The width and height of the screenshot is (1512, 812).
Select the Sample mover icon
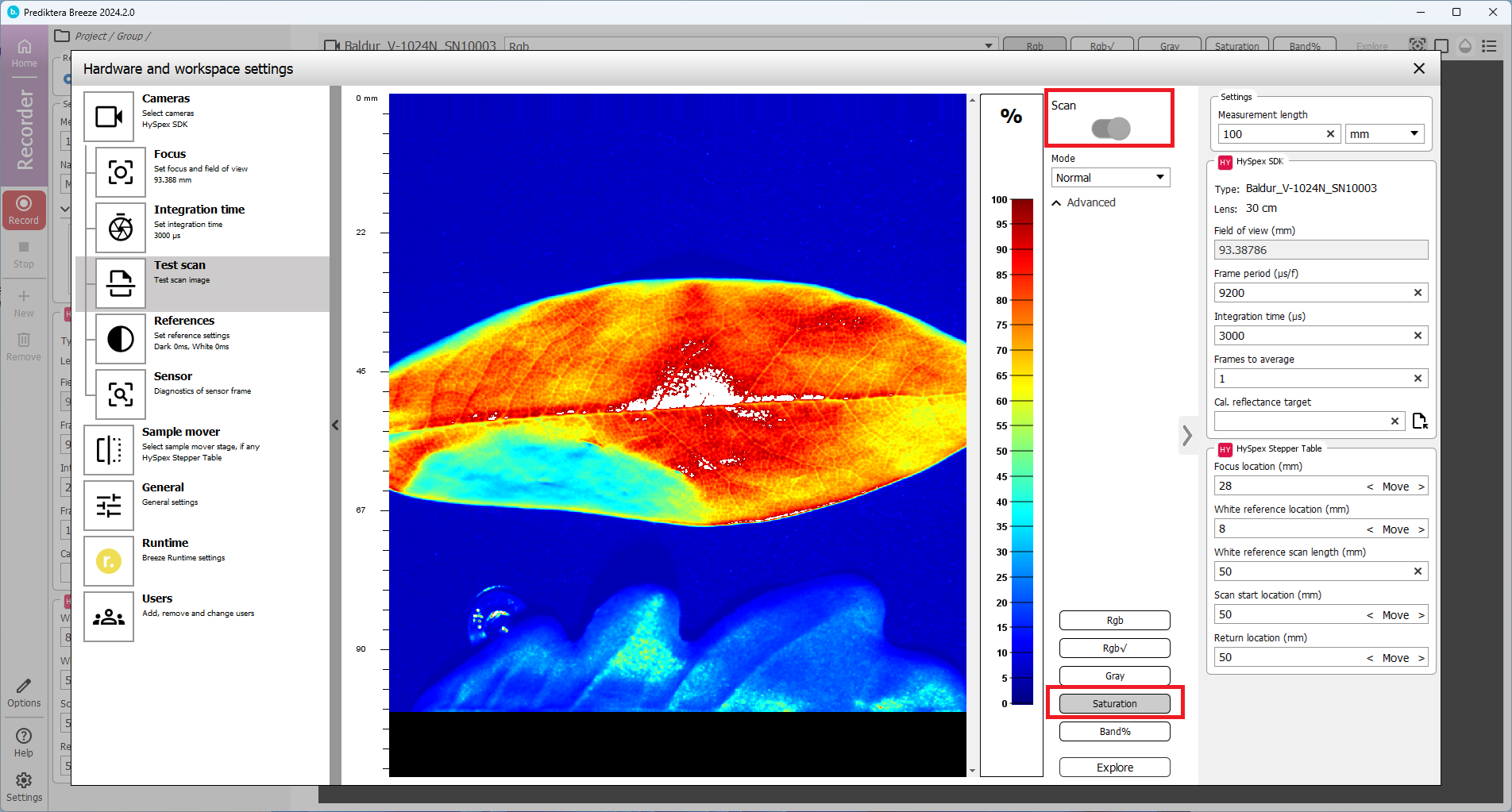click(x=109, y=450)
